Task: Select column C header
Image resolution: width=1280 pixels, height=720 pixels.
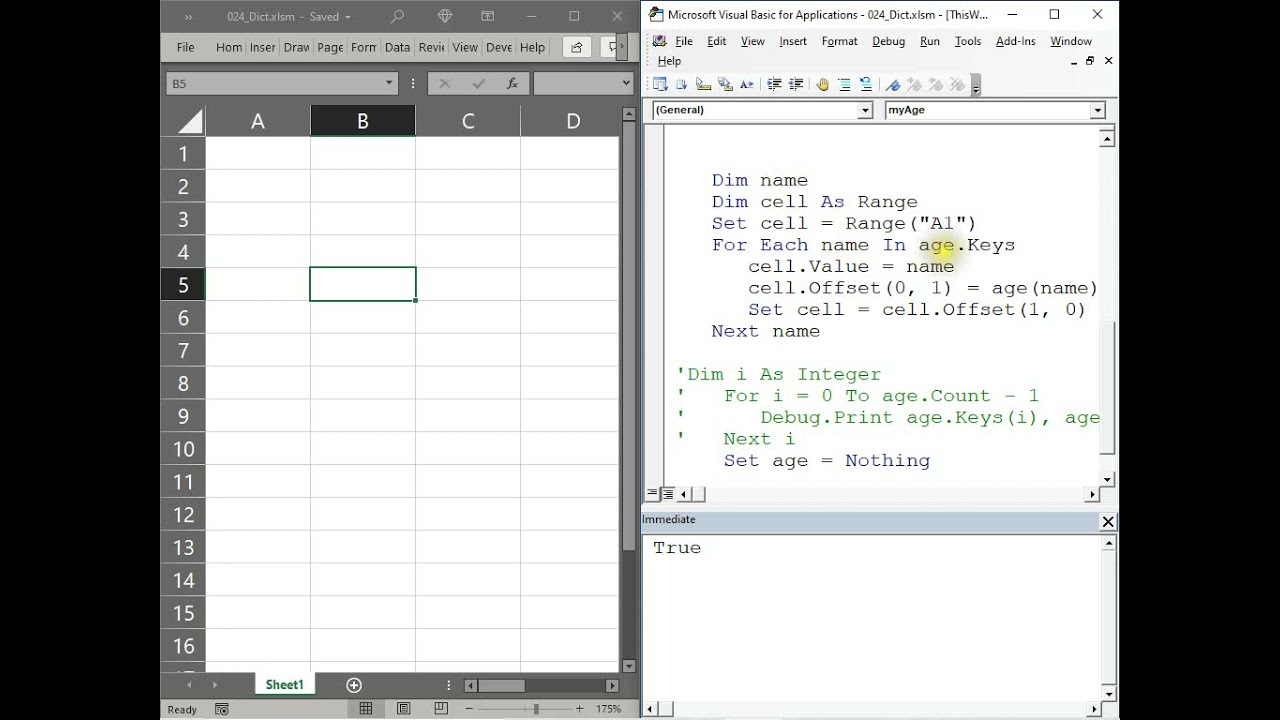Action: [x=468, y=121]
